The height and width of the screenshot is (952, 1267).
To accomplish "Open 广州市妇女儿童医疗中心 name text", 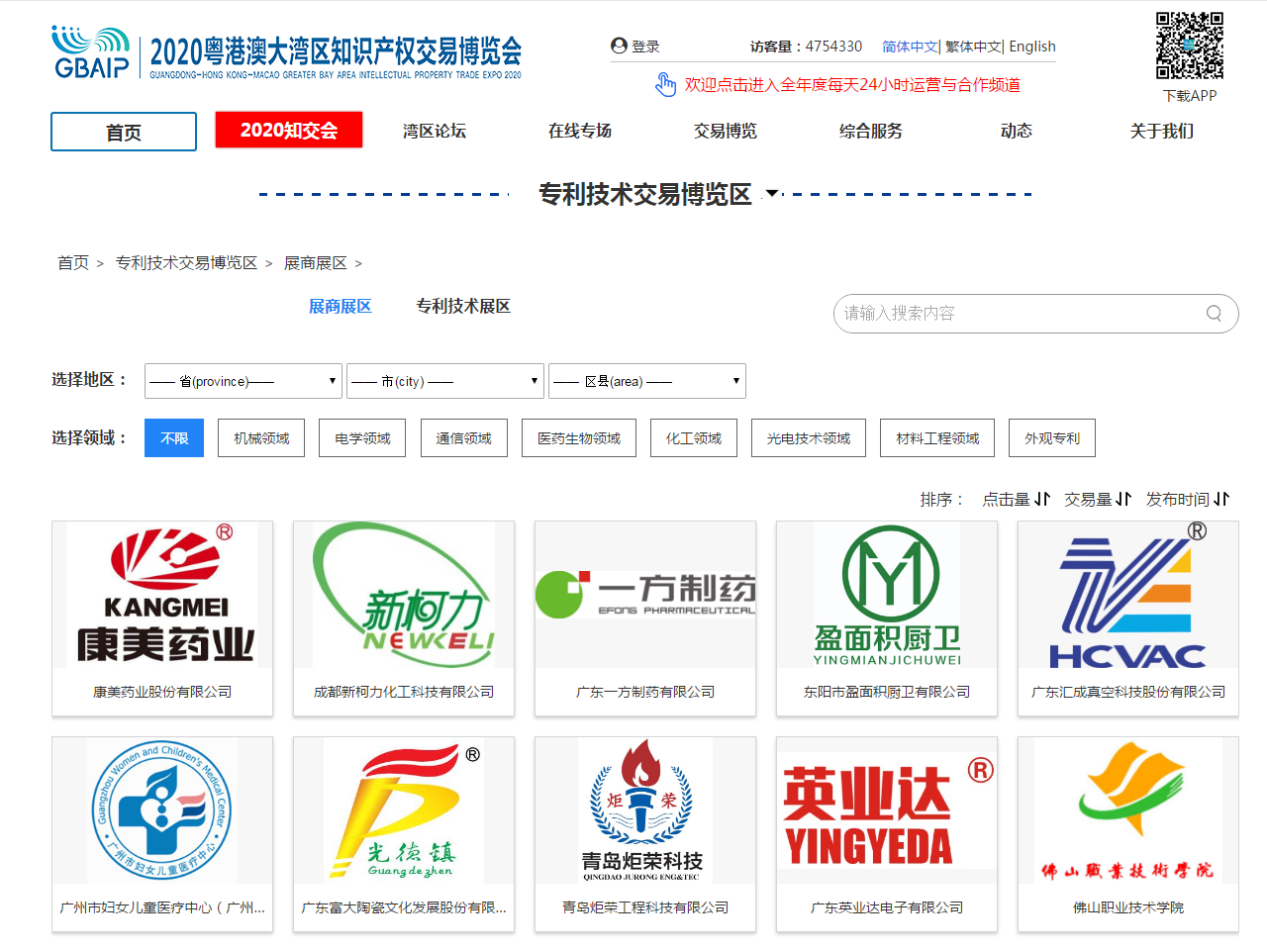I will [162, 907].
